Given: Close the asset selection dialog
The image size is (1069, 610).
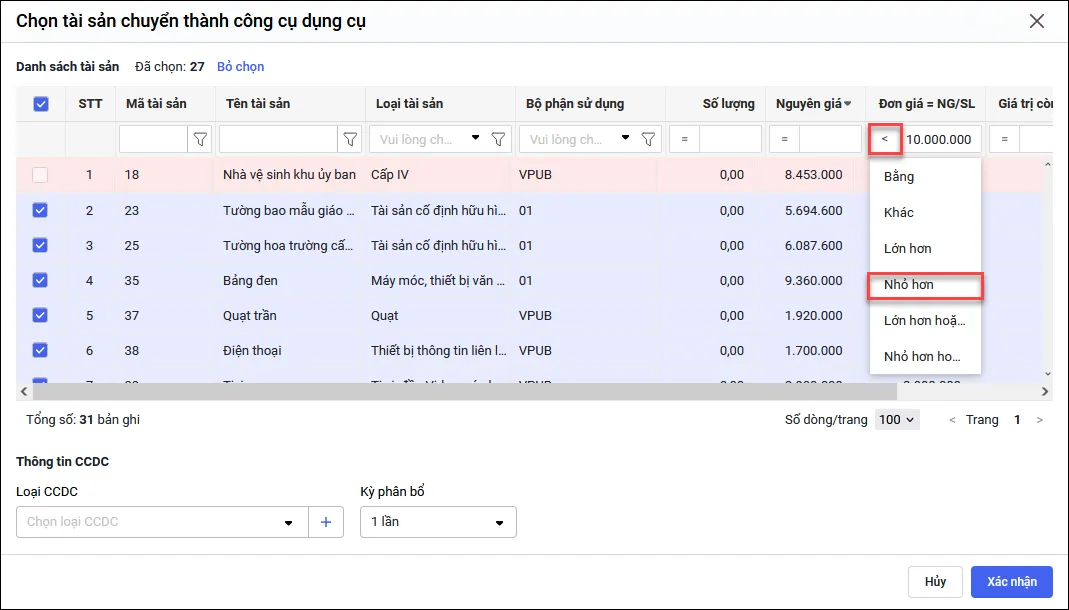Looking at the screenshot, I should click(x=1037, y=21).
